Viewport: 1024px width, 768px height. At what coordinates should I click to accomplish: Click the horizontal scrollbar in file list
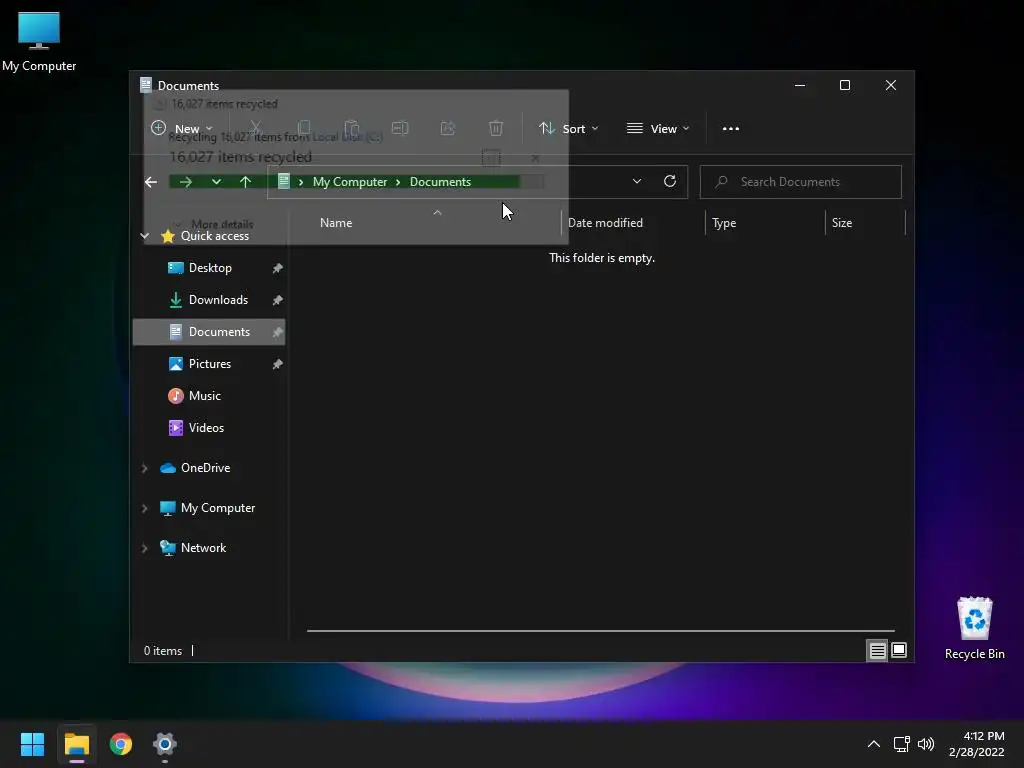point(600,631)
